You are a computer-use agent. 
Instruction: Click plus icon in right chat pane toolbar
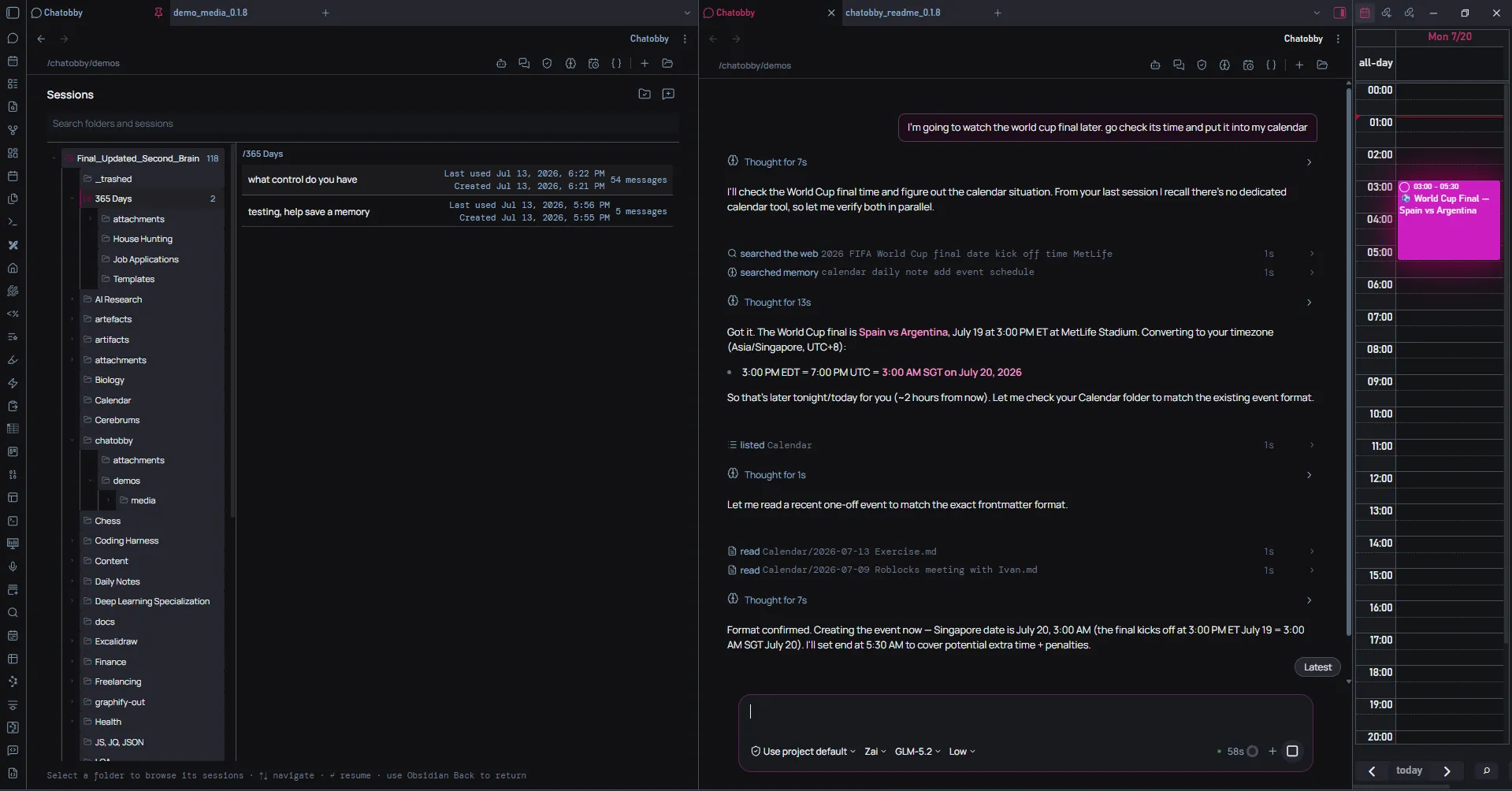pyautogui.click(x=1299, y=65)
